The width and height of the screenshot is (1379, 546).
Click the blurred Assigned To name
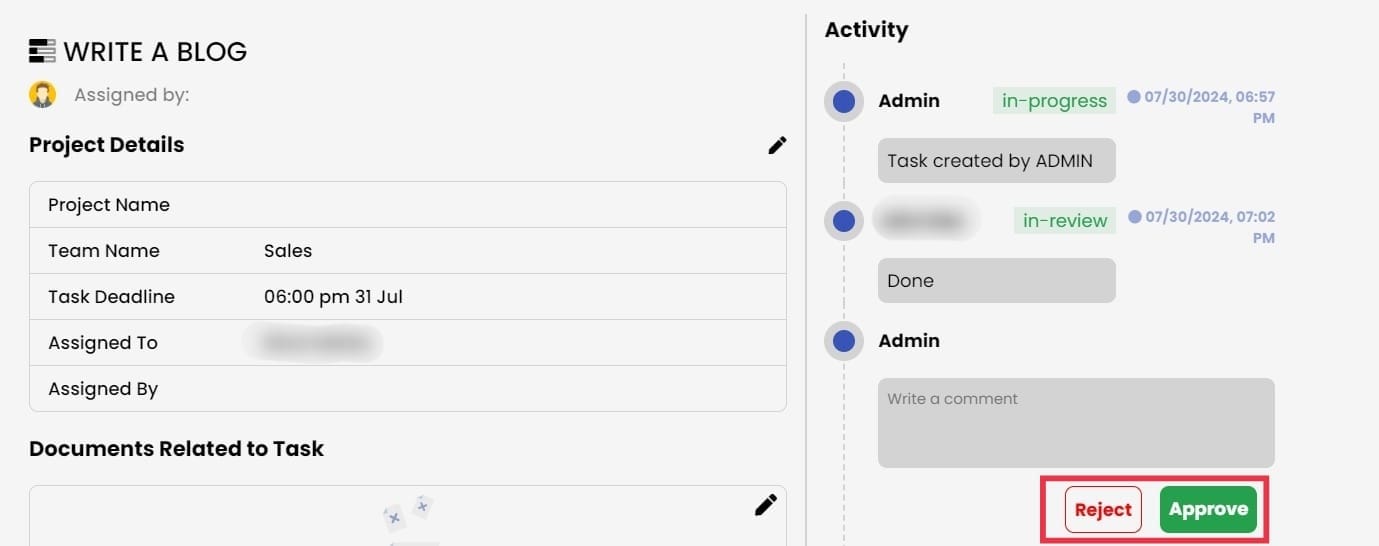click(x=313, y=343)
